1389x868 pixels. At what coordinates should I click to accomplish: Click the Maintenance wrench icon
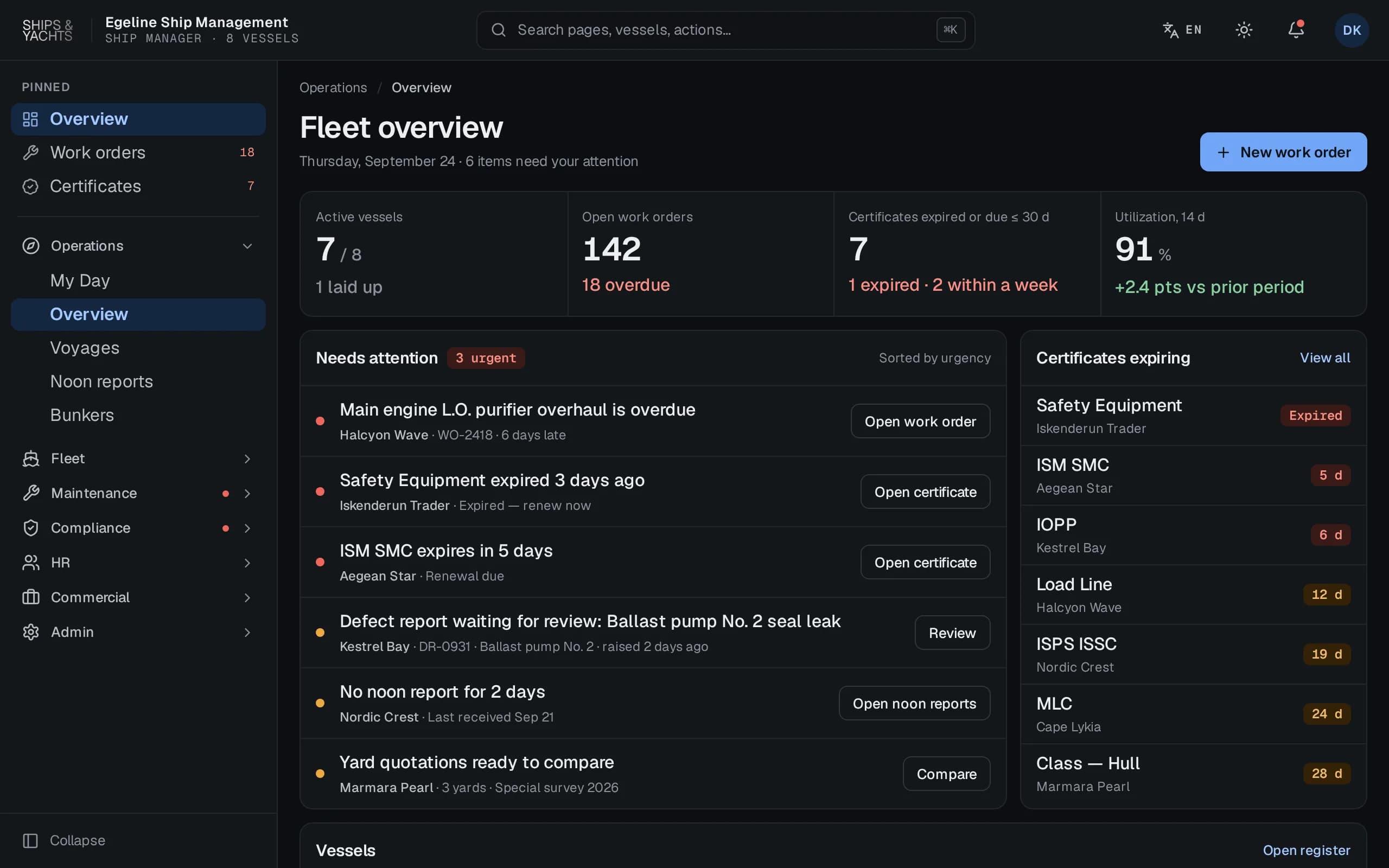click(31, 493)
